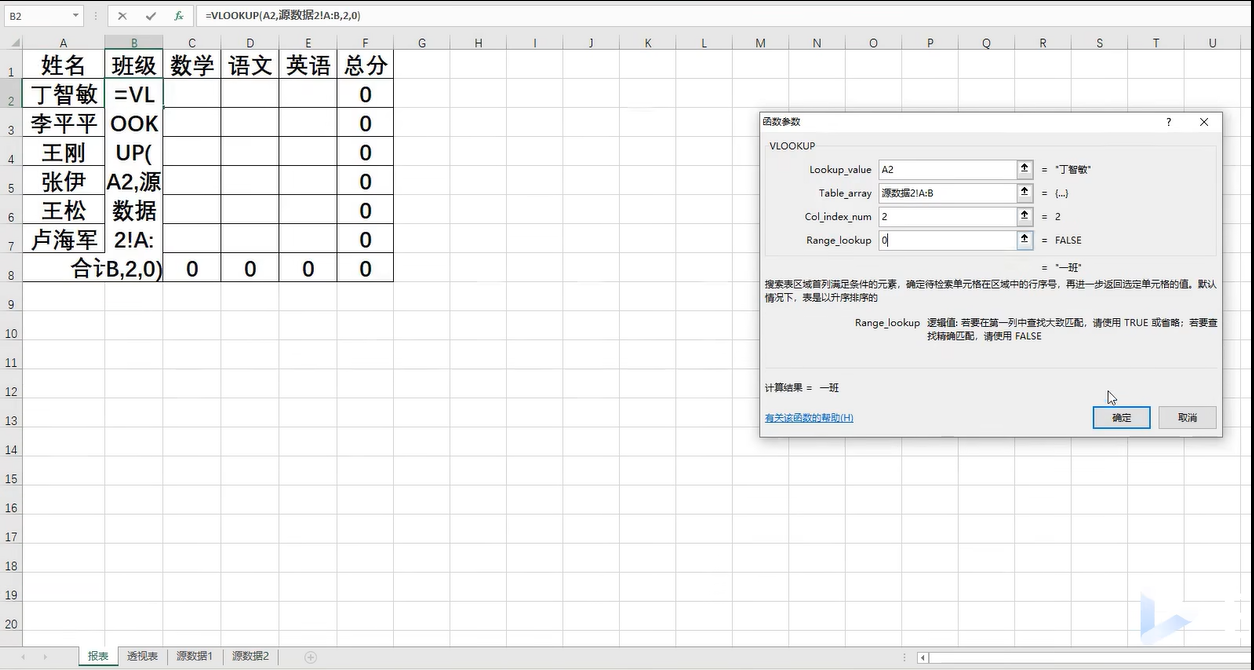This screenshot has height=670, width=1254.
Task: Select the cell with 李平平
Action: click(63, 124)
